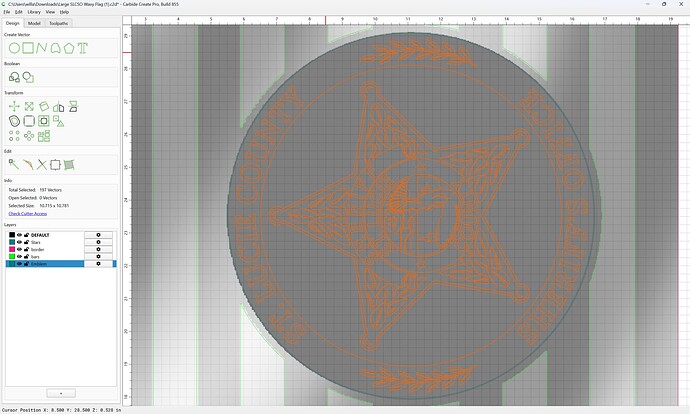The height and width of the screenshot is (414, 690).
Task: Click the black DEFAULT layer color swatch
Action: [12, 235]
